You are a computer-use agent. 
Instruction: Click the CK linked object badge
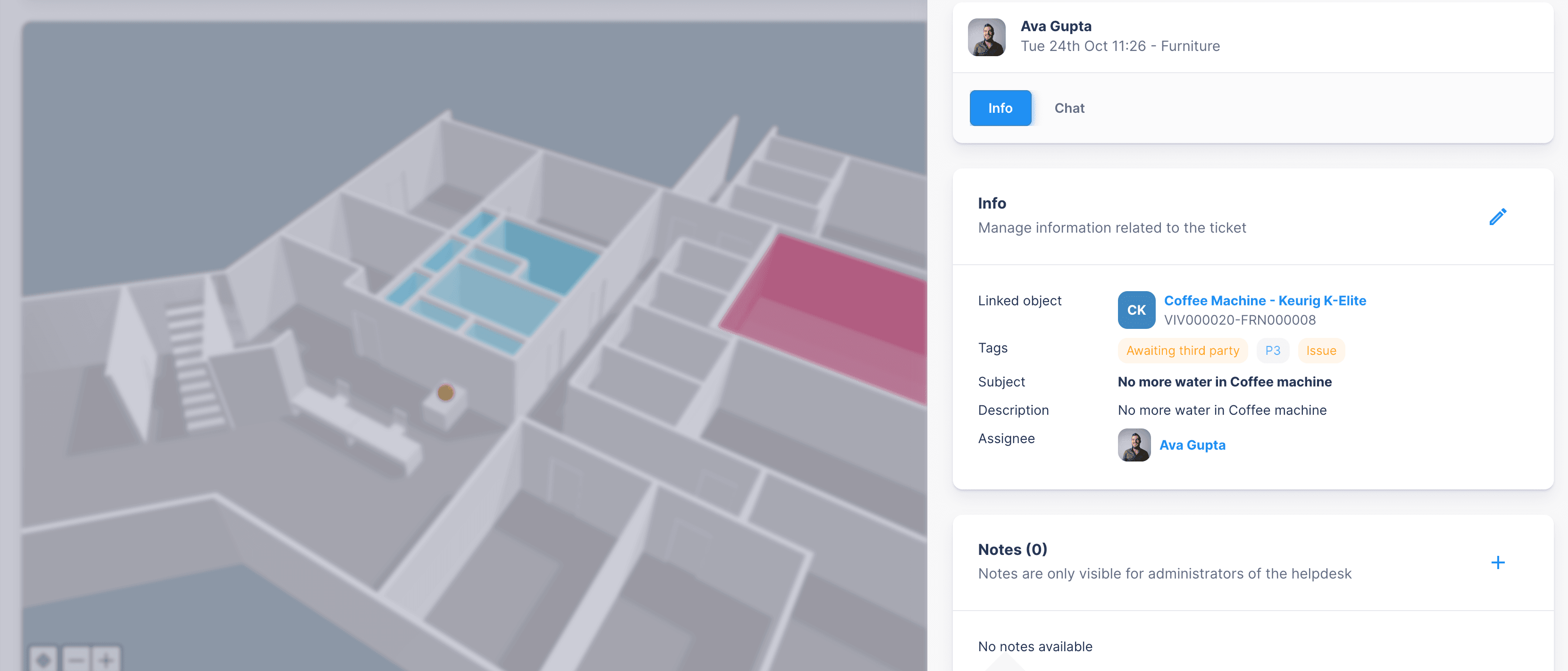click(1136, 310)
